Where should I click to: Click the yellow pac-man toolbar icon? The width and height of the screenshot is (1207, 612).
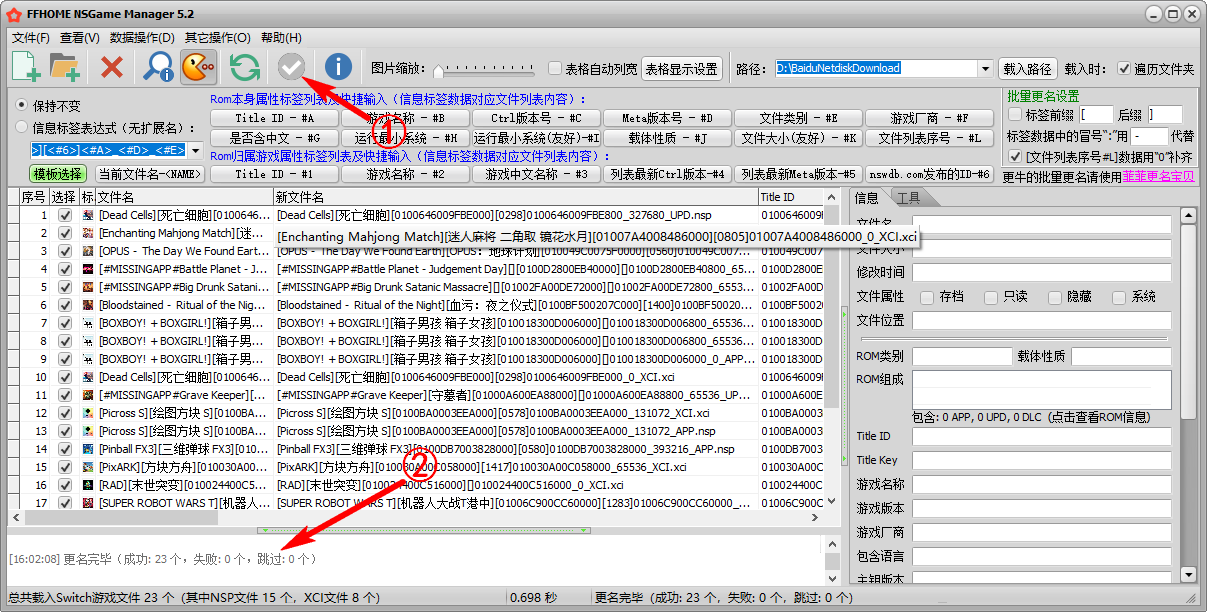[x=199, y=68]
